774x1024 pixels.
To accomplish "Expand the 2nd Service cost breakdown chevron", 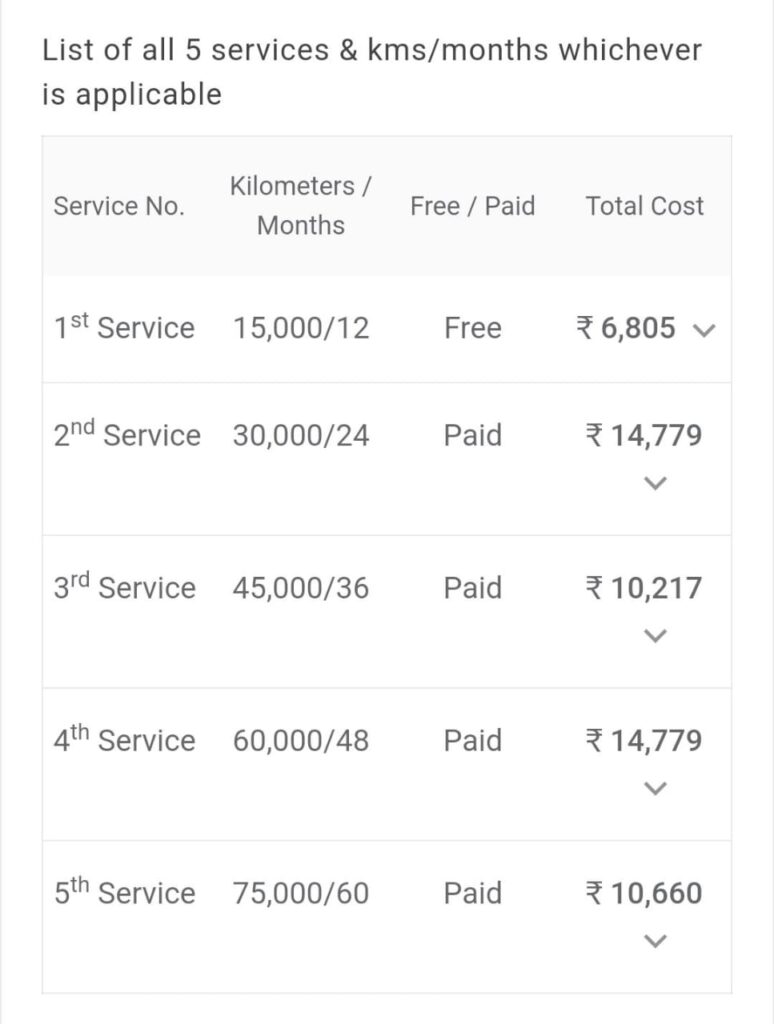I will 655,484.
